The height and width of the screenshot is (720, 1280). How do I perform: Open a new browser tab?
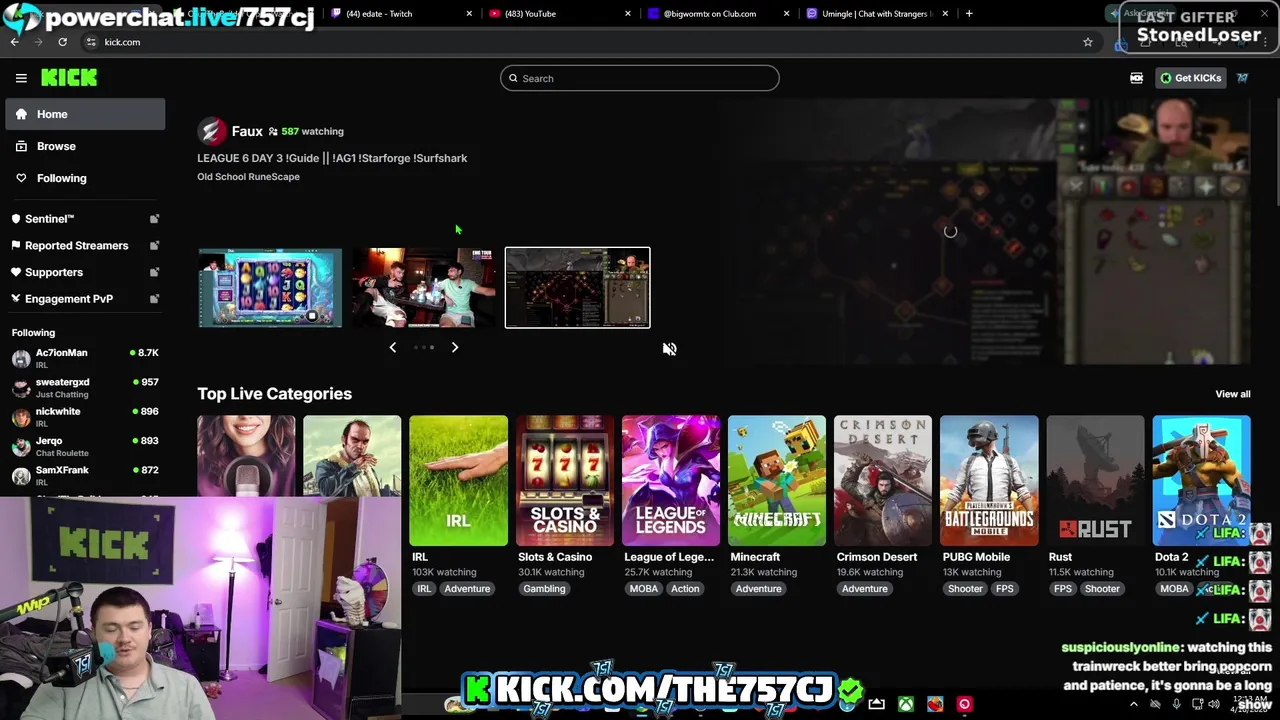969,14
